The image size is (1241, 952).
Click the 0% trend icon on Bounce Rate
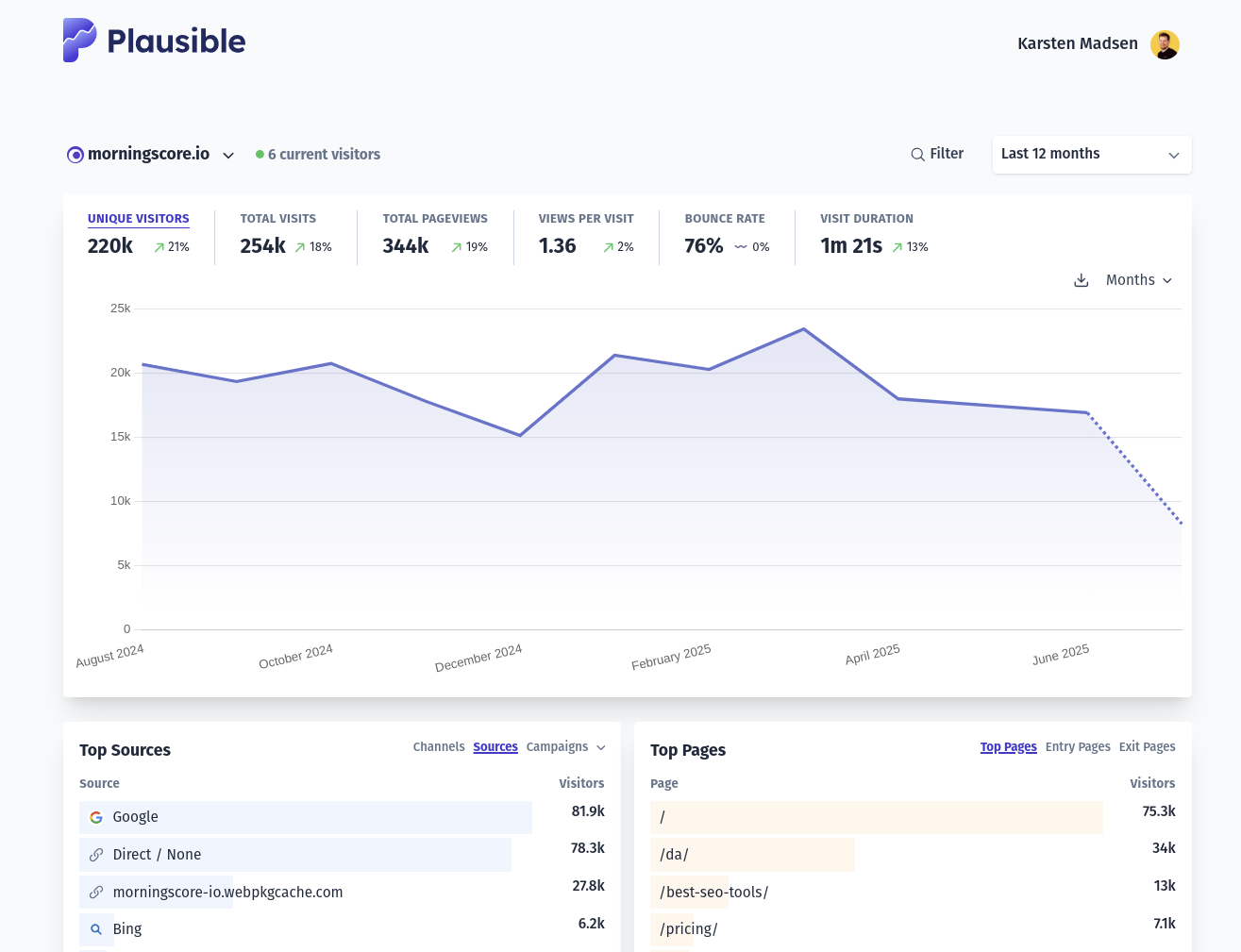(741, 247)
